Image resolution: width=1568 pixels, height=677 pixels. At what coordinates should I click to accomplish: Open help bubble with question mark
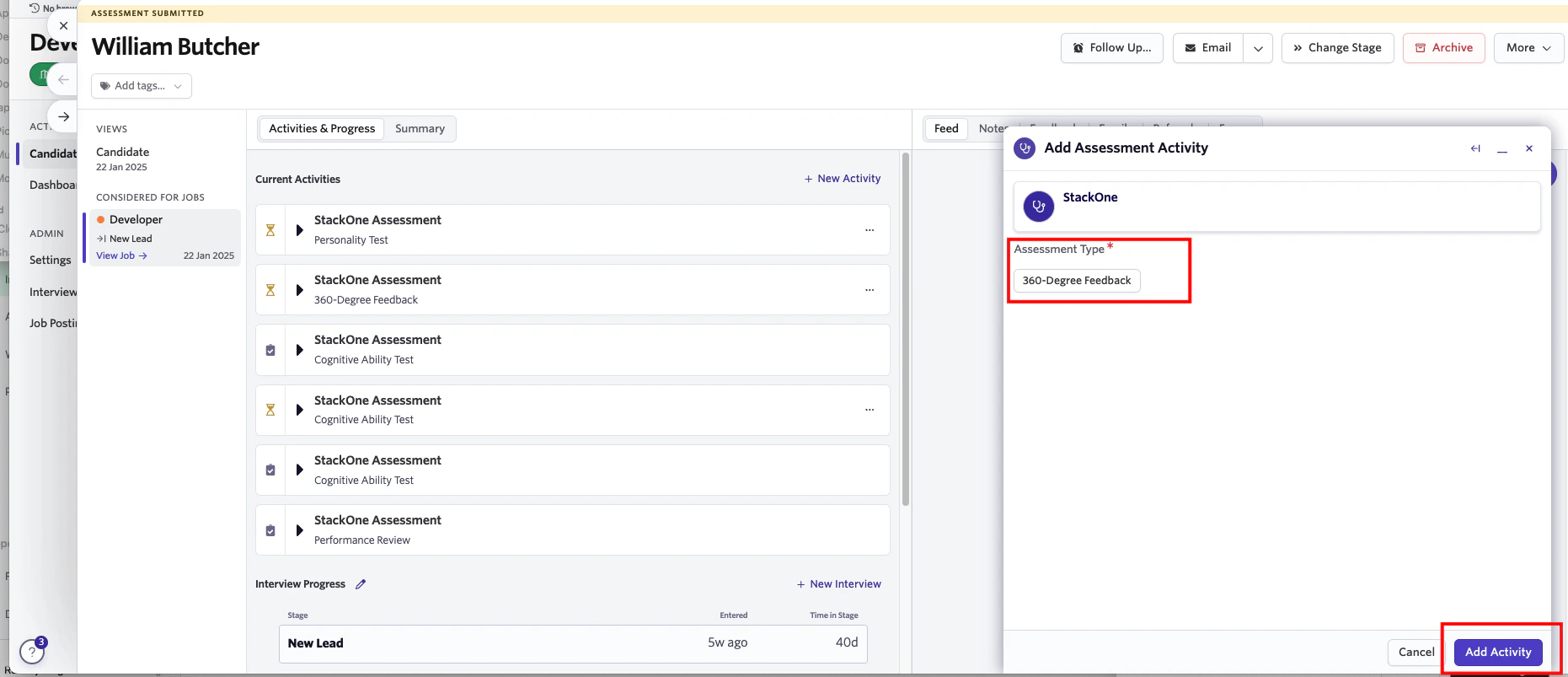point(32,652)
